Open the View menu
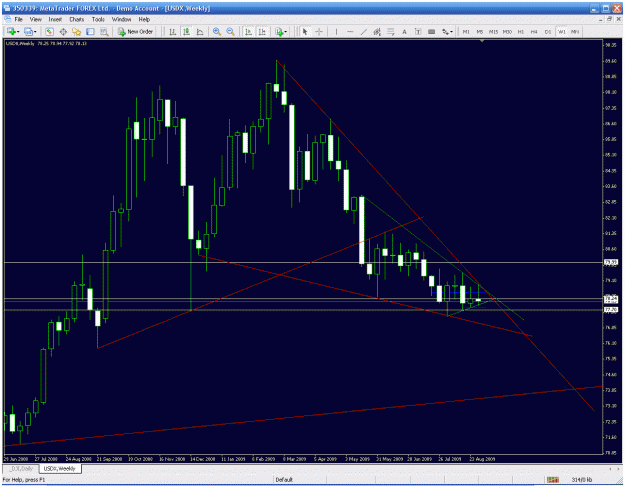Image resolution: width=625 pixels, height=486 pixels. click(35, 19)
